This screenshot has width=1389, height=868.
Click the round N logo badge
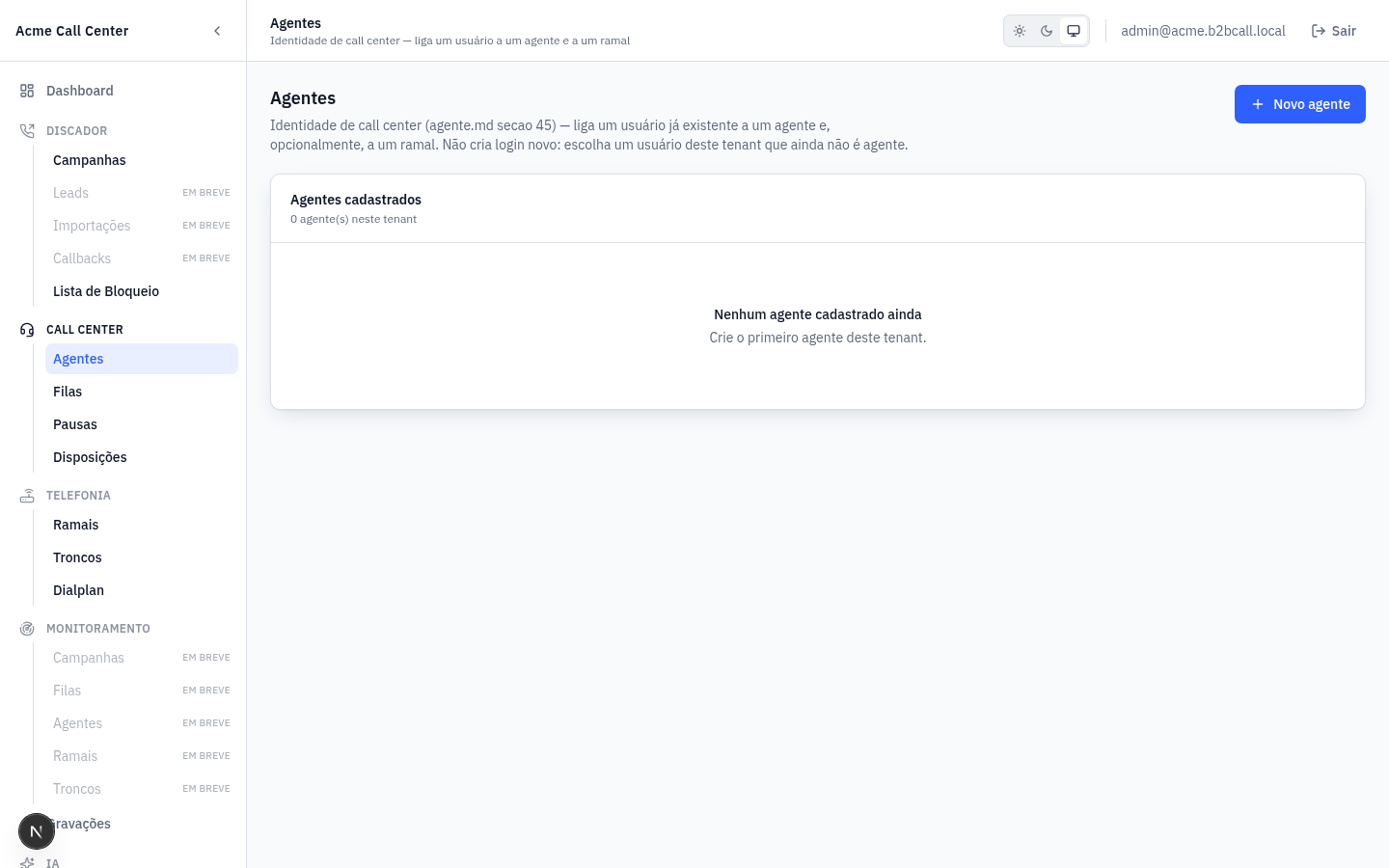37,831
